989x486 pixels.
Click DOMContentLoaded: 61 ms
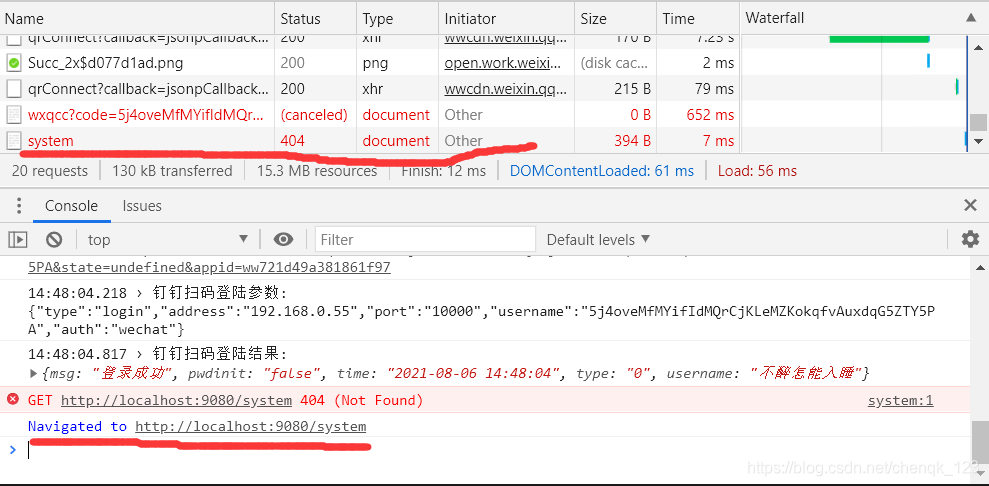click(602, 171)
